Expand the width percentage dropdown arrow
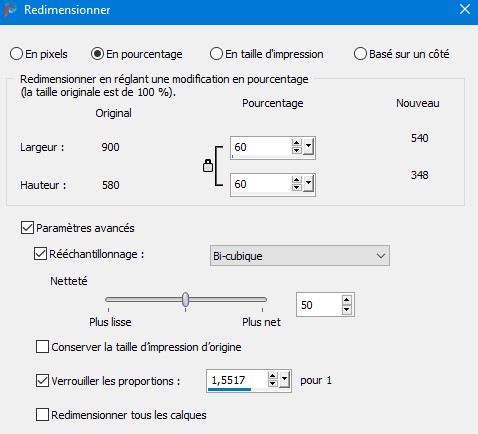Image resolution: width=478 pixels, height=434 pixels. (x=308, y=147)
